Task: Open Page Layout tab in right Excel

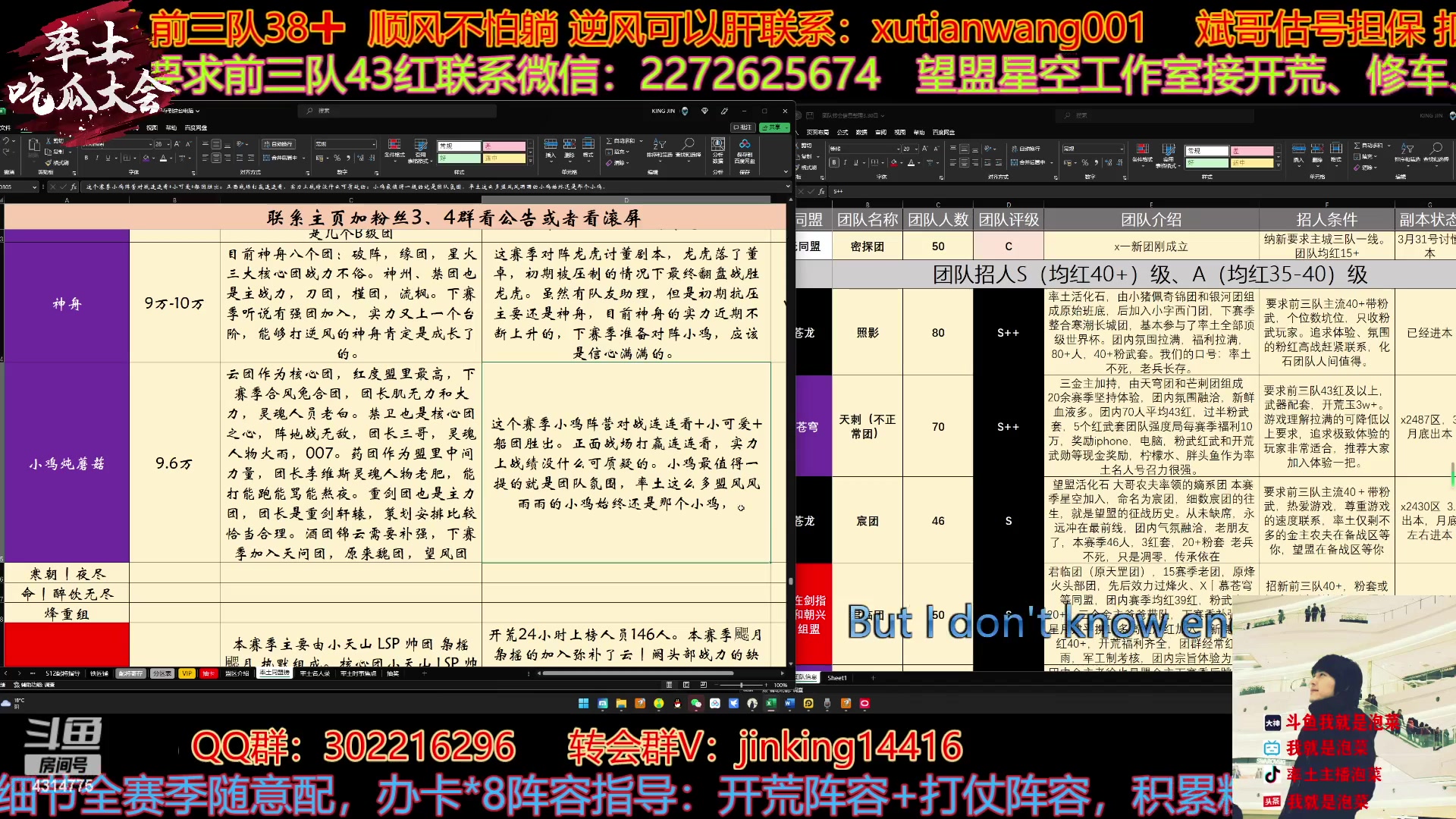Action: click(x=817, y=132)
